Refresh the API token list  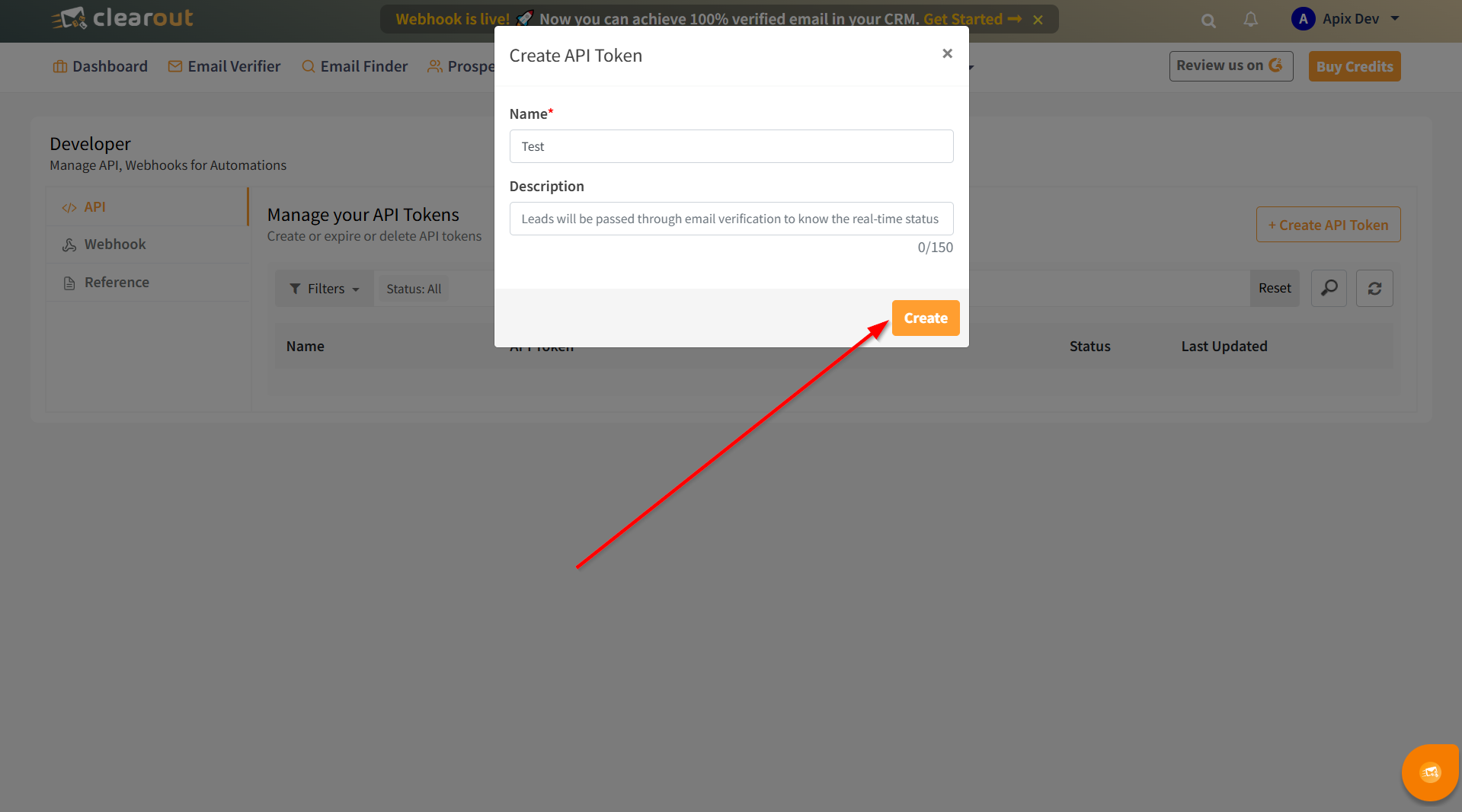[x=1374, y=288]
